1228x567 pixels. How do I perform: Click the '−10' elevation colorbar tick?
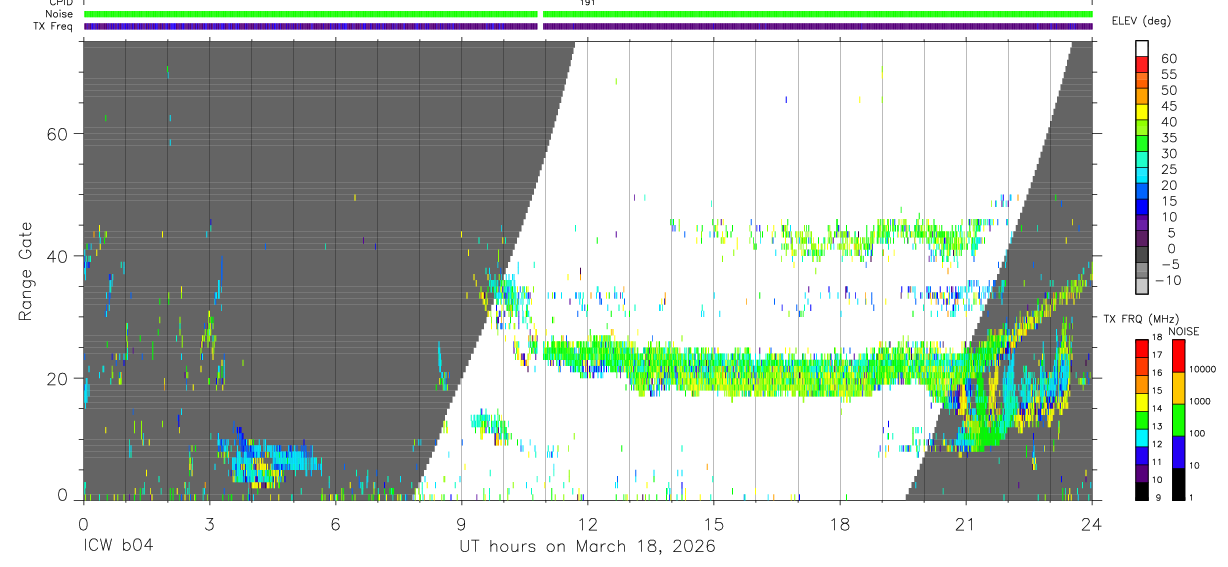click(x=1166, y=281)
